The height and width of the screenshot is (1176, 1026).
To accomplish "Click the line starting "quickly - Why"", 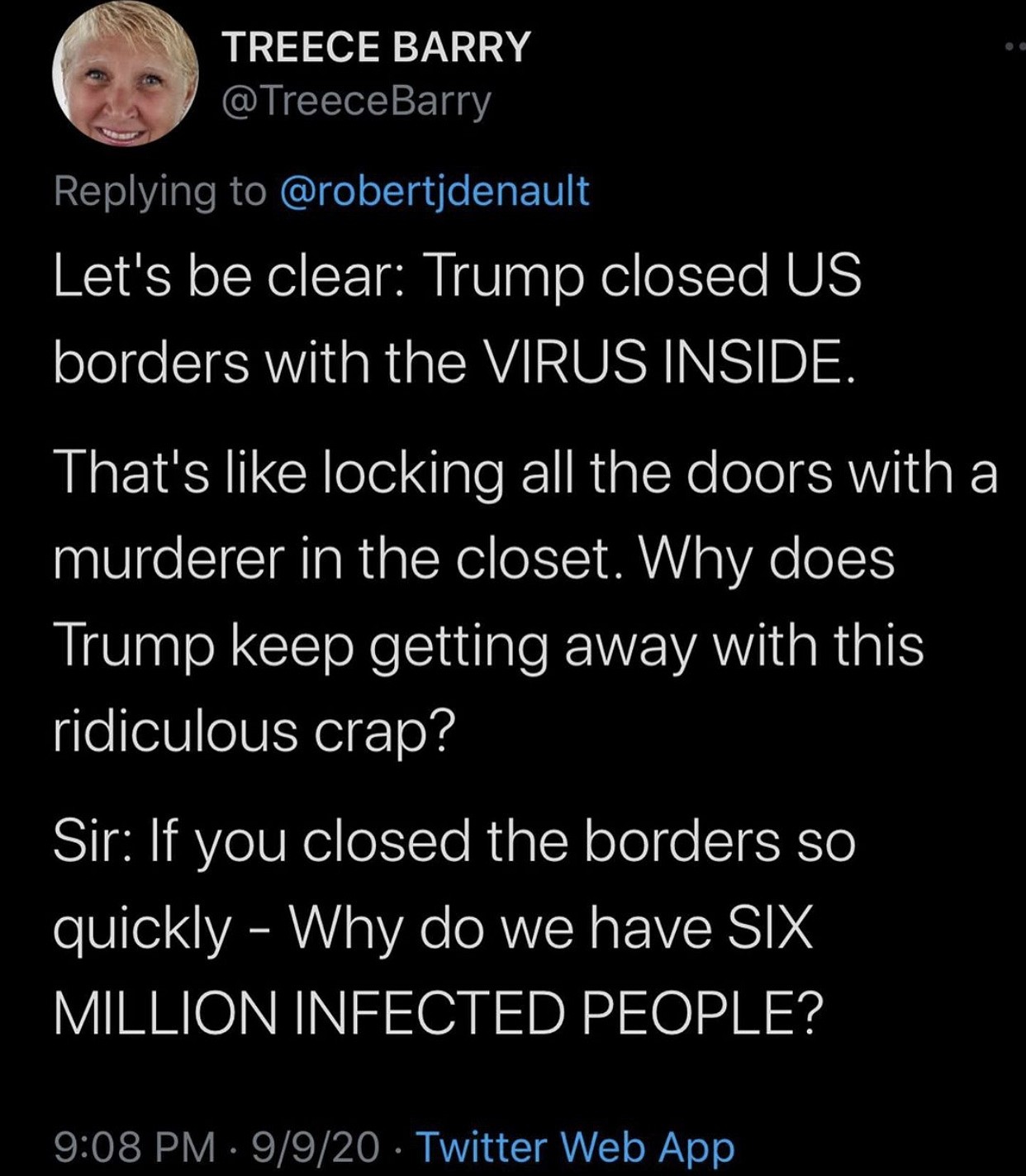I will 433,927.
